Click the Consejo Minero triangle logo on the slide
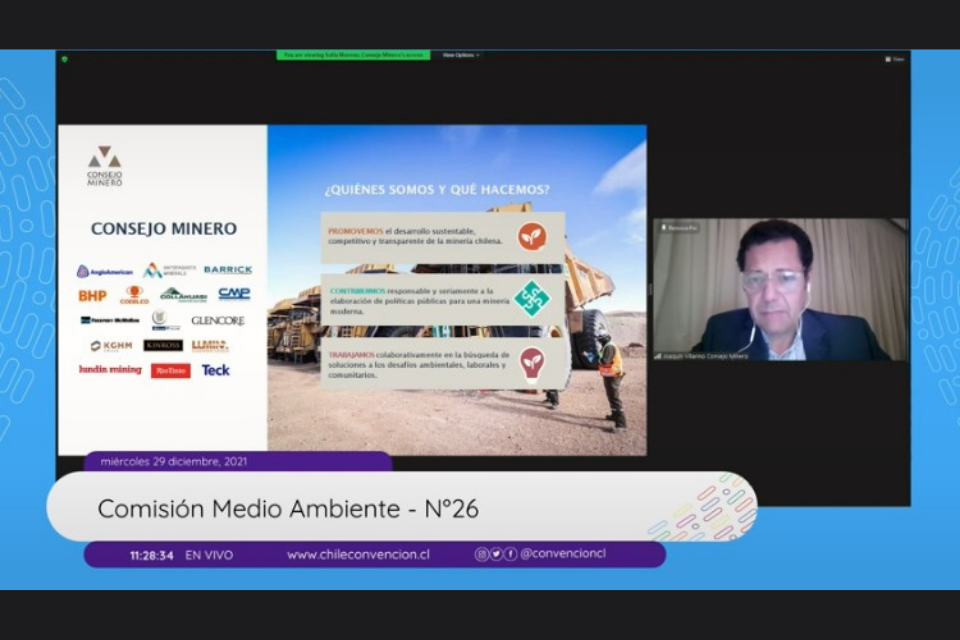The image size is (960, 640). point(105,166)
